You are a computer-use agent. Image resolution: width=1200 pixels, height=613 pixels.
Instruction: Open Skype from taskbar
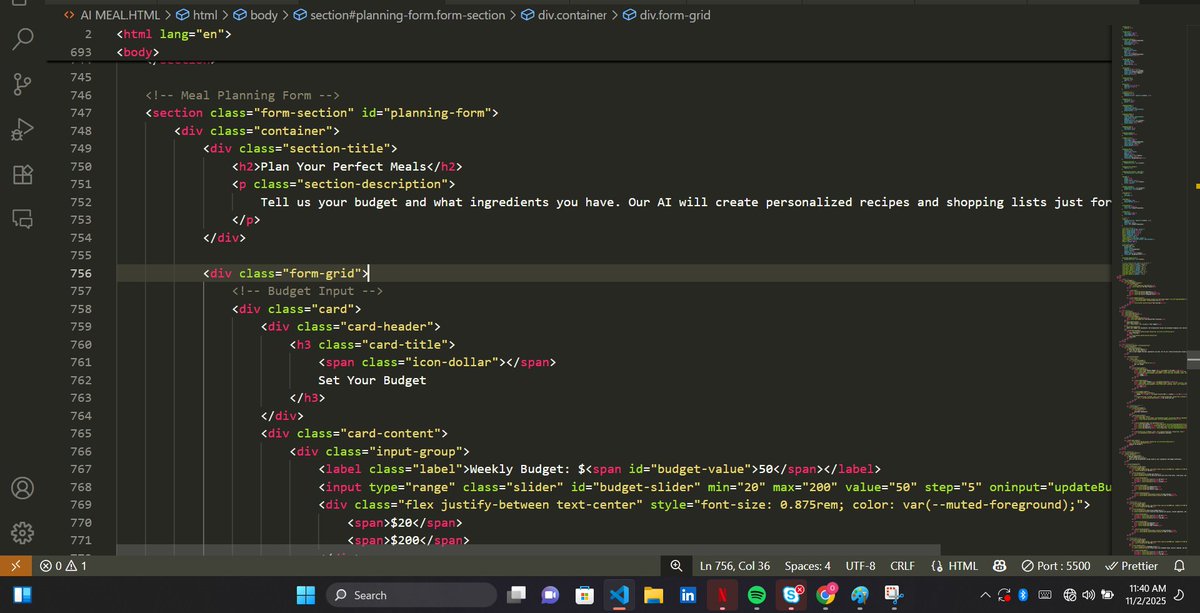click(x=791, y=595)
